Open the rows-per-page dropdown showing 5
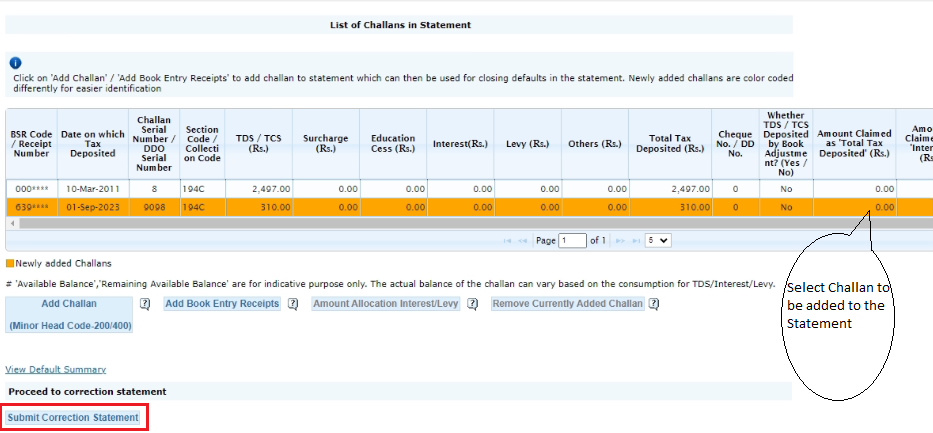 [x=658, y=241]
